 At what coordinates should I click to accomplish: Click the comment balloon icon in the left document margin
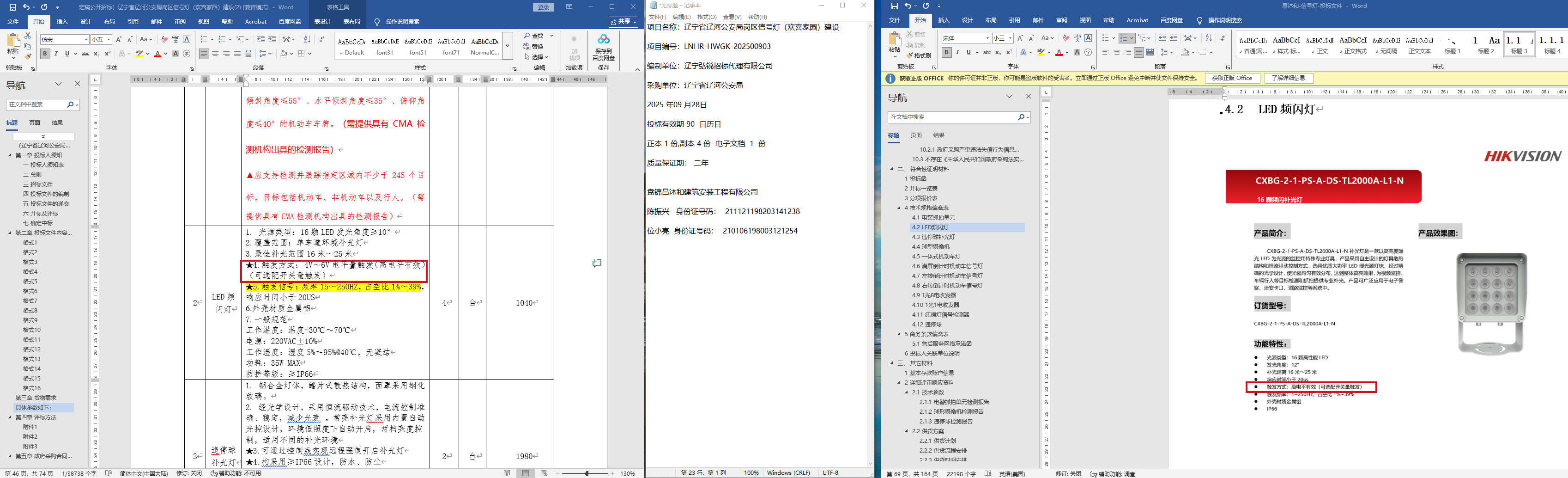point(597,263)
